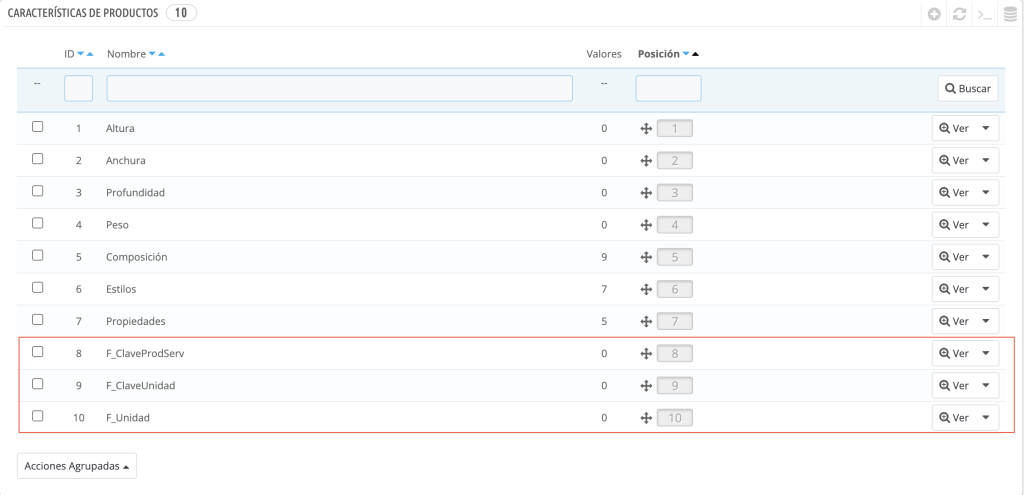Open the SQL query terminal icon
This screenshot has height=495, width=1024.
(984, 14)
